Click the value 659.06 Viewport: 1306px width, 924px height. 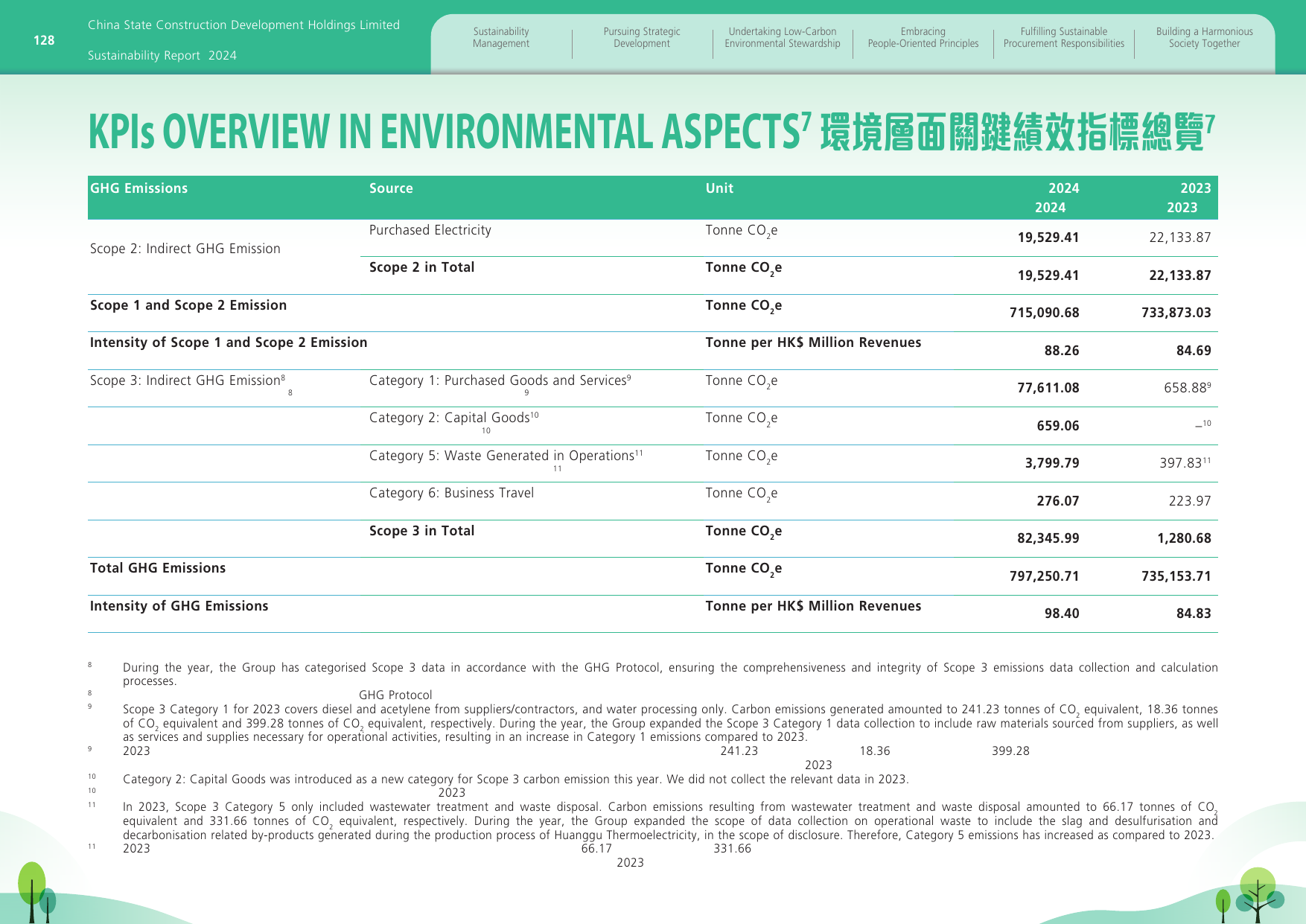coord(1058,426)
